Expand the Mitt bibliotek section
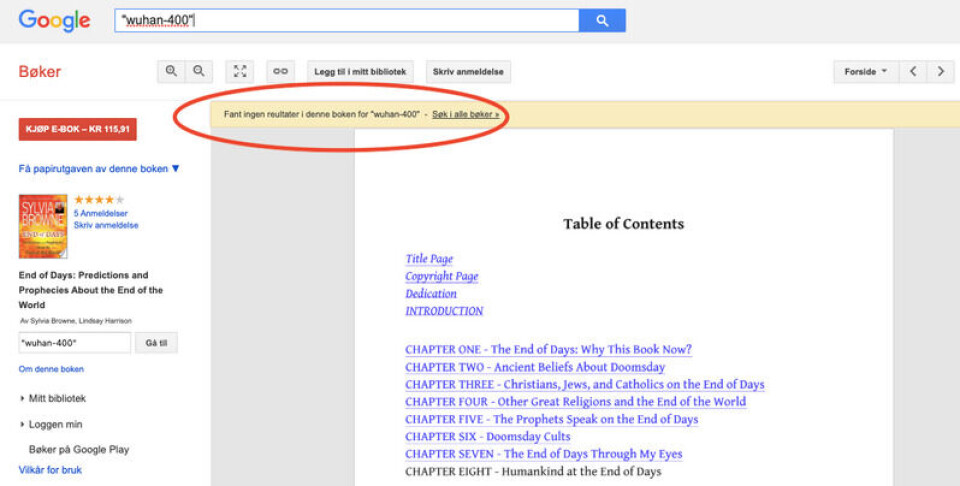Image resolution: width=960 pixels, height=486 pixels. click(x=57, y=398)
